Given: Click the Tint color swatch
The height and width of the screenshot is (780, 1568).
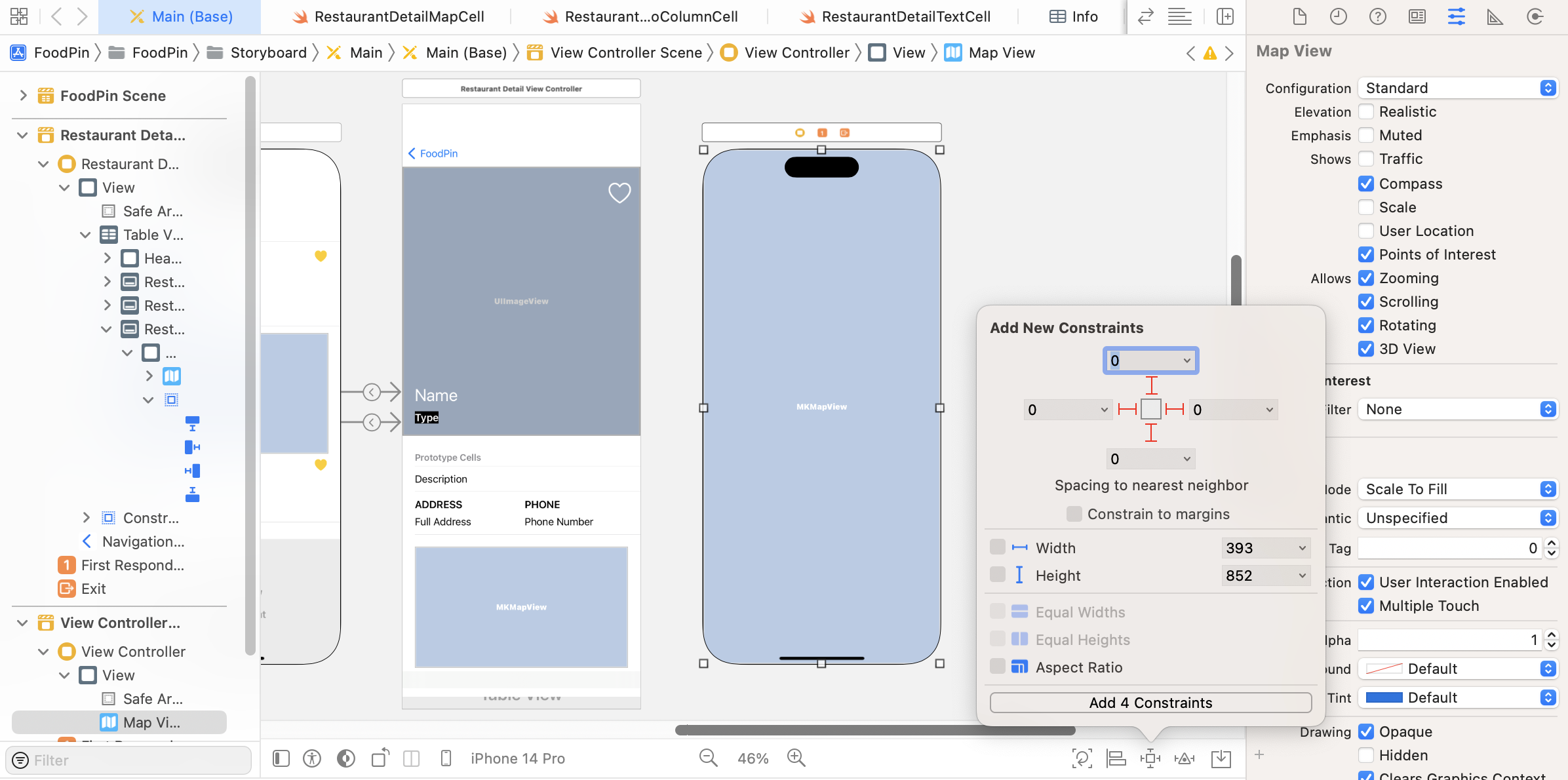Looking at the screenshot, I should click(1384, 697).
